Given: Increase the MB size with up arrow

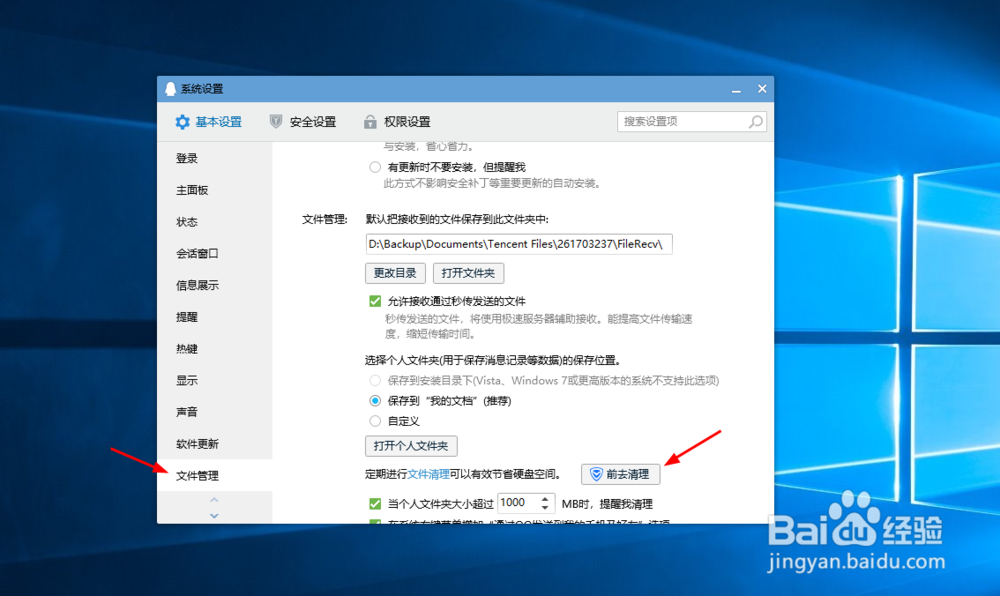Looking at the screenshot, I should coord(545,498).
